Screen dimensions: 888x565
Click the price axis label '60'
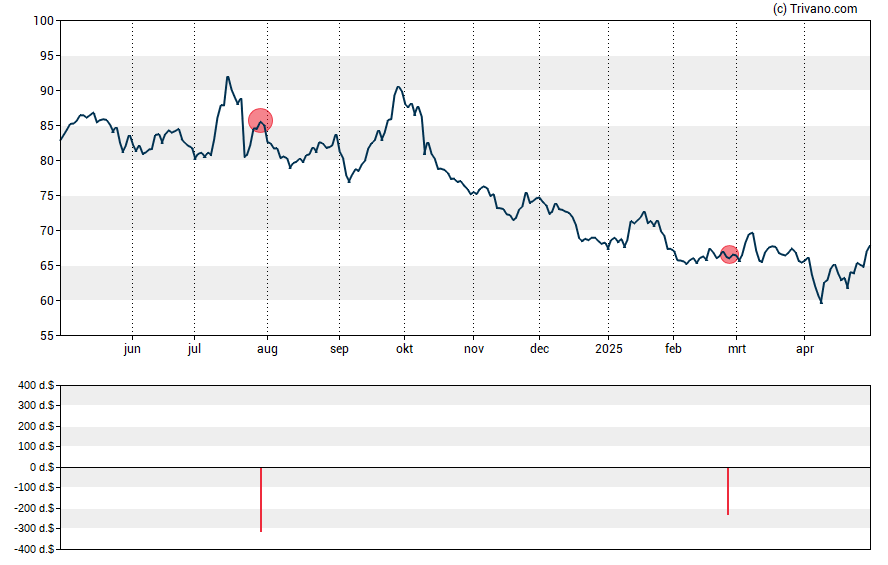pos(47,301)
